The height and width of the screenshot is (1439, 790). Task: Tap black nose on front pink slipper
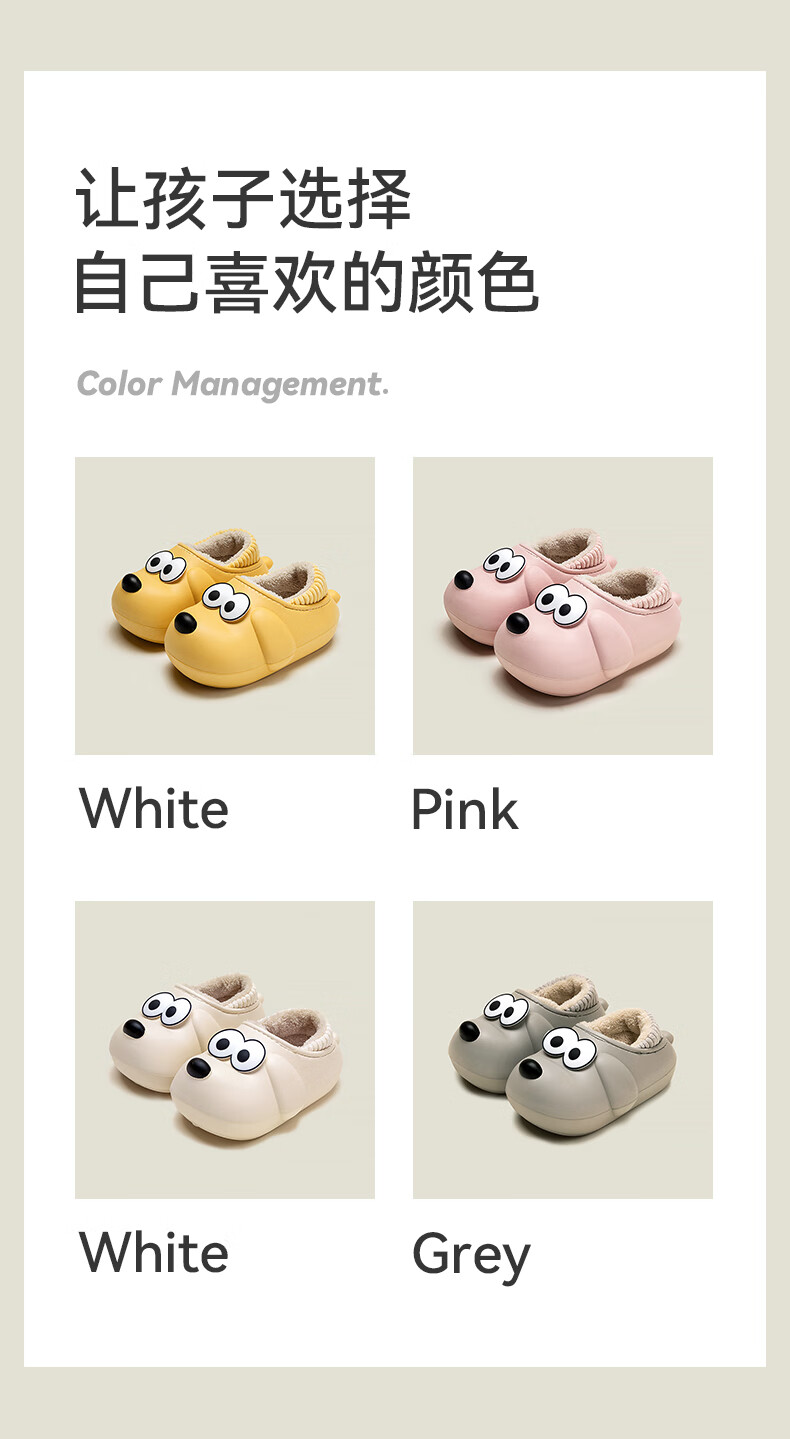(x=517, y=623)
